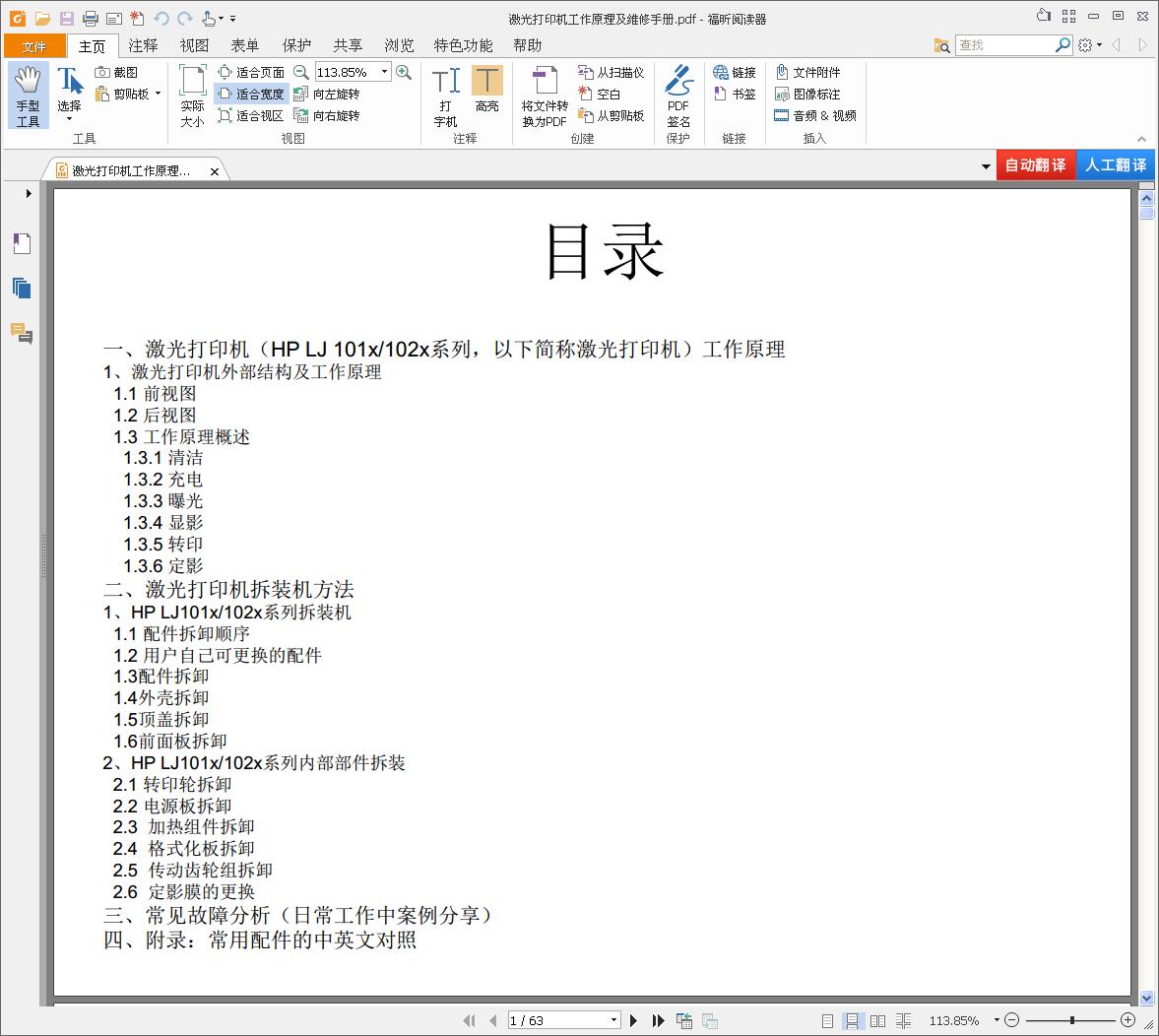Switch to the Protect (保护) ribbon tab
Image resolution: width=1159 pixels, height=1036 pixels.
click(296, 46)
